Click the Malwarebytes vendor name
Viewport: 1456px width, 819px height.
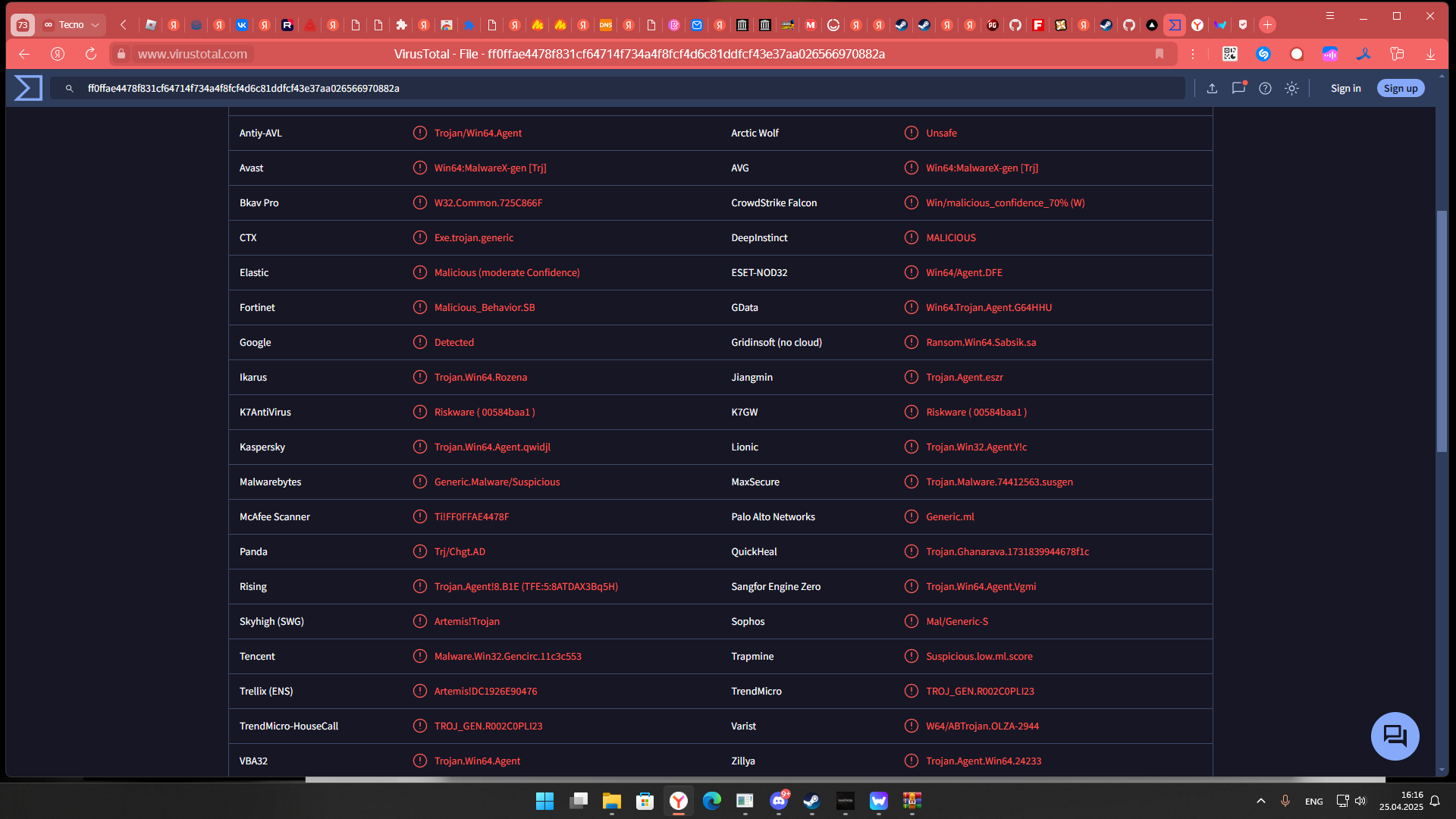[270, 482]
